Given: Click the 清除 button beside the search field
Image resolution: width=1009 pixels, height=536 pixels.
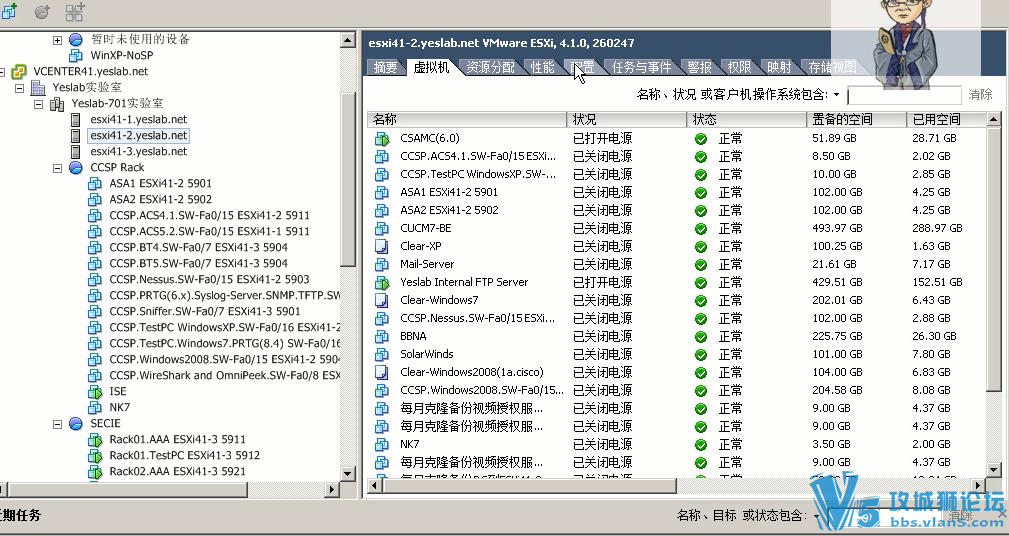Looking at the screenshot, I should [x=981, y=95].
